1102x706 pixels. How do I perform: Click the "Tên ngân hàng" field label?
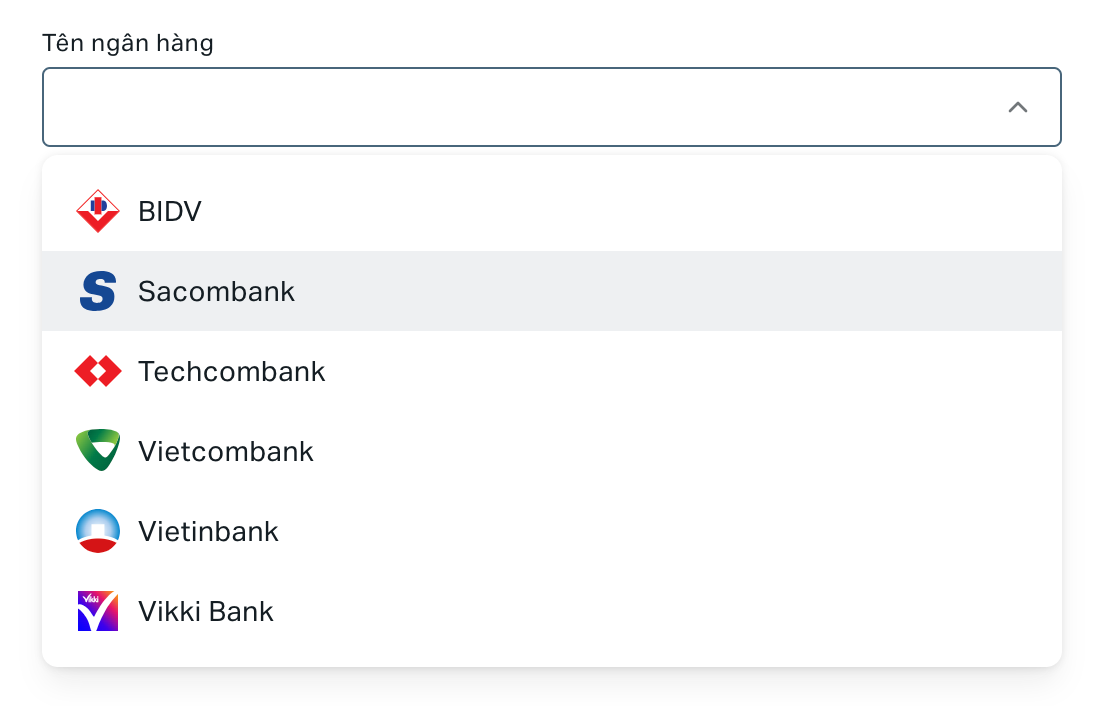click(x=128, y=43)
